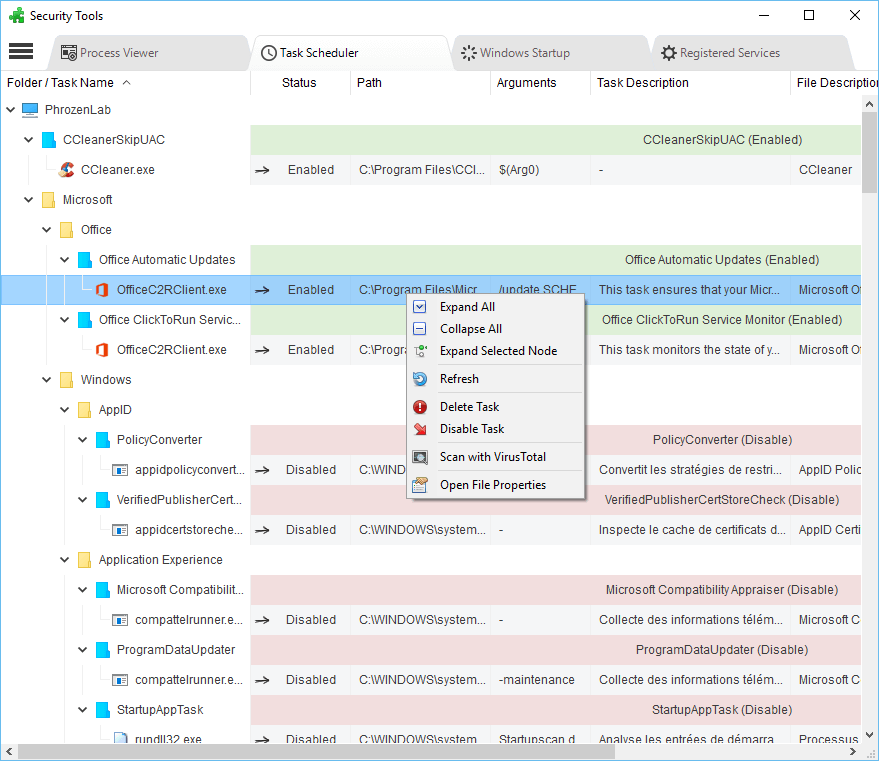Image resolution: width=879 pixels, height=761 pixels.
Task: Collapse the PhrozenLab root node
Action: click(x=12, y=109)
